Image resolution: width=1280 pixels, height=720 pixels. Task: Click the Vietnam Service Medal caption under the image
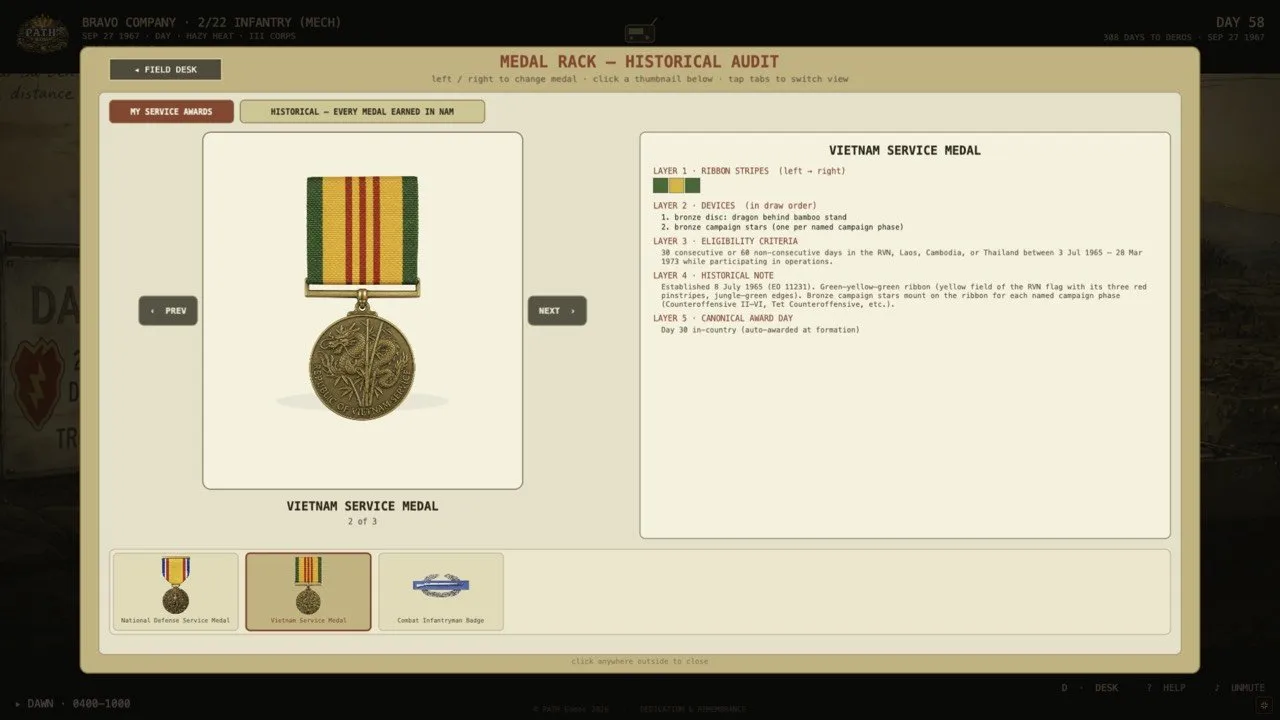click(362, 506)
